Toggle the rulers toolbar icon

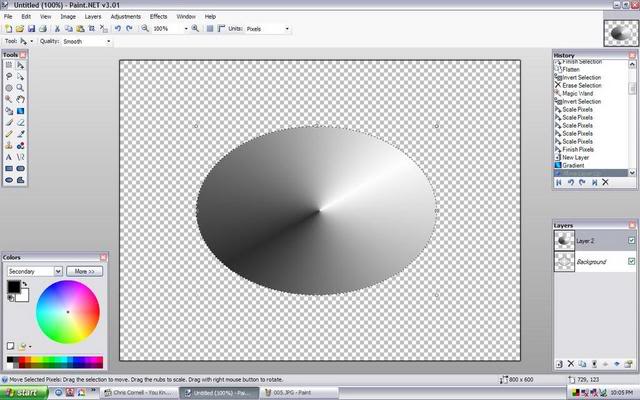pyautogui.click(x=221, y=29)
